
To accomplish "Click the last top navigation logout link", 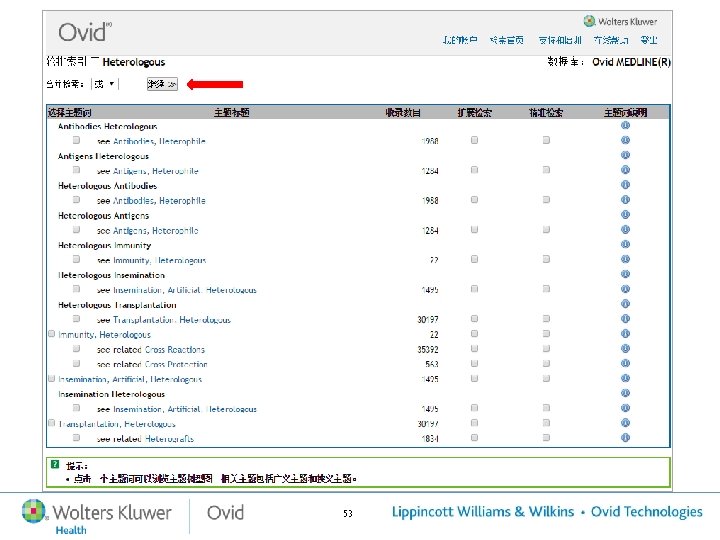I will point(649,40).
